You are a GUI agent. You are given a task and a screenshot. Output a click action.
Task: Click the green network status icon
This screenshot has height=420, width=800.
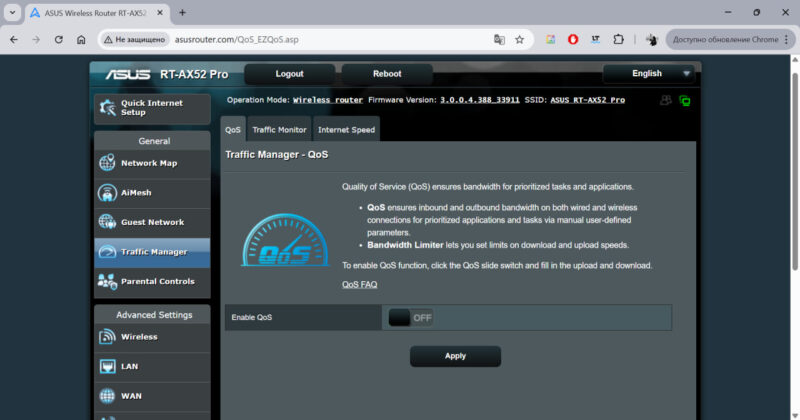pyautogui.click(x=685, y=101)
